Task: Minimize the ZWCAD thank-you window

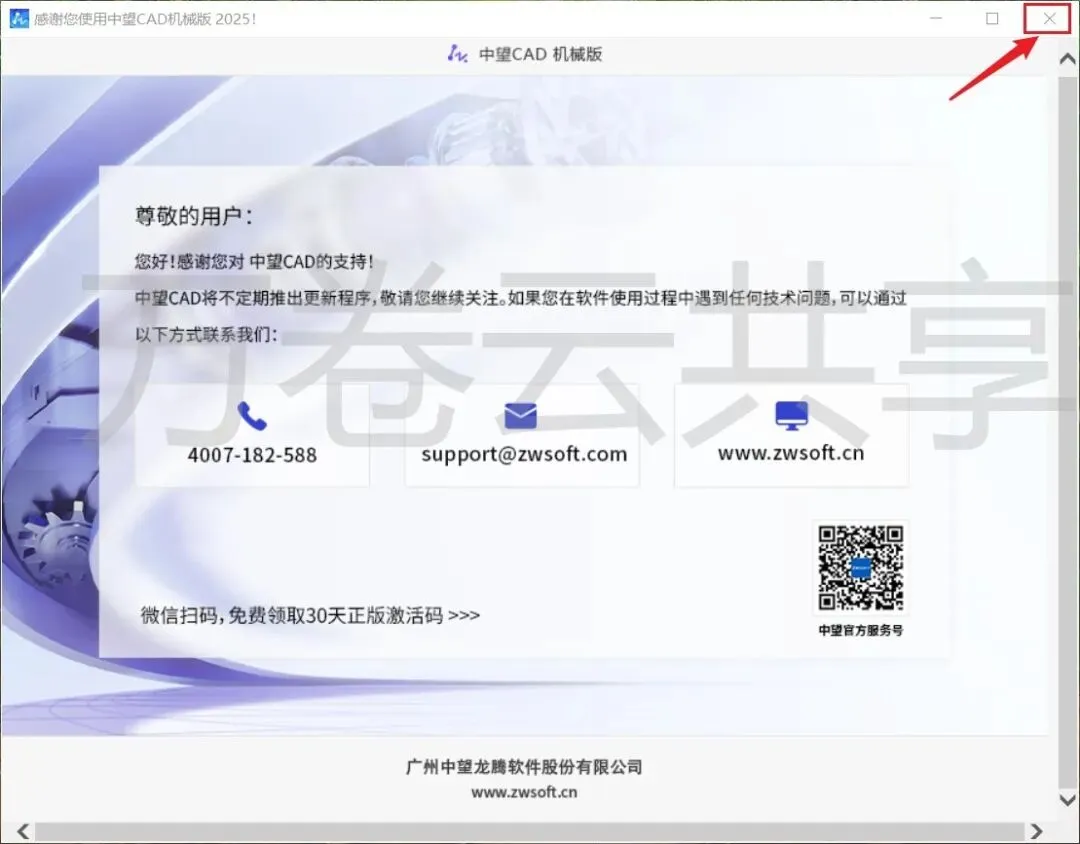Action: click(935, 19)
